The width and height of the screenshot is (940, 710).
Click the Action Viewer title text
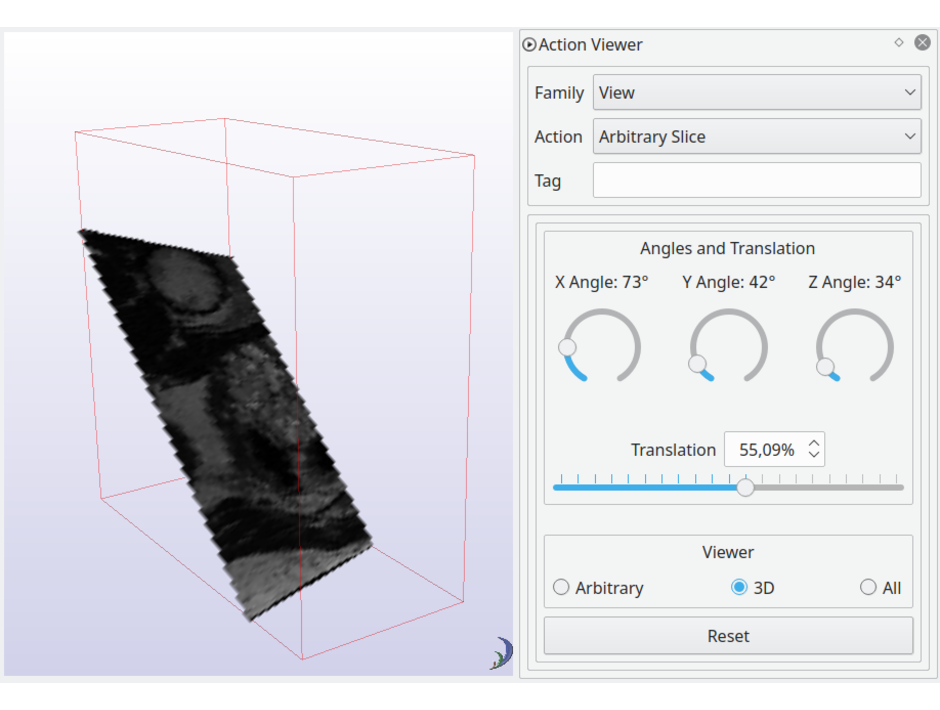point(590,45)
